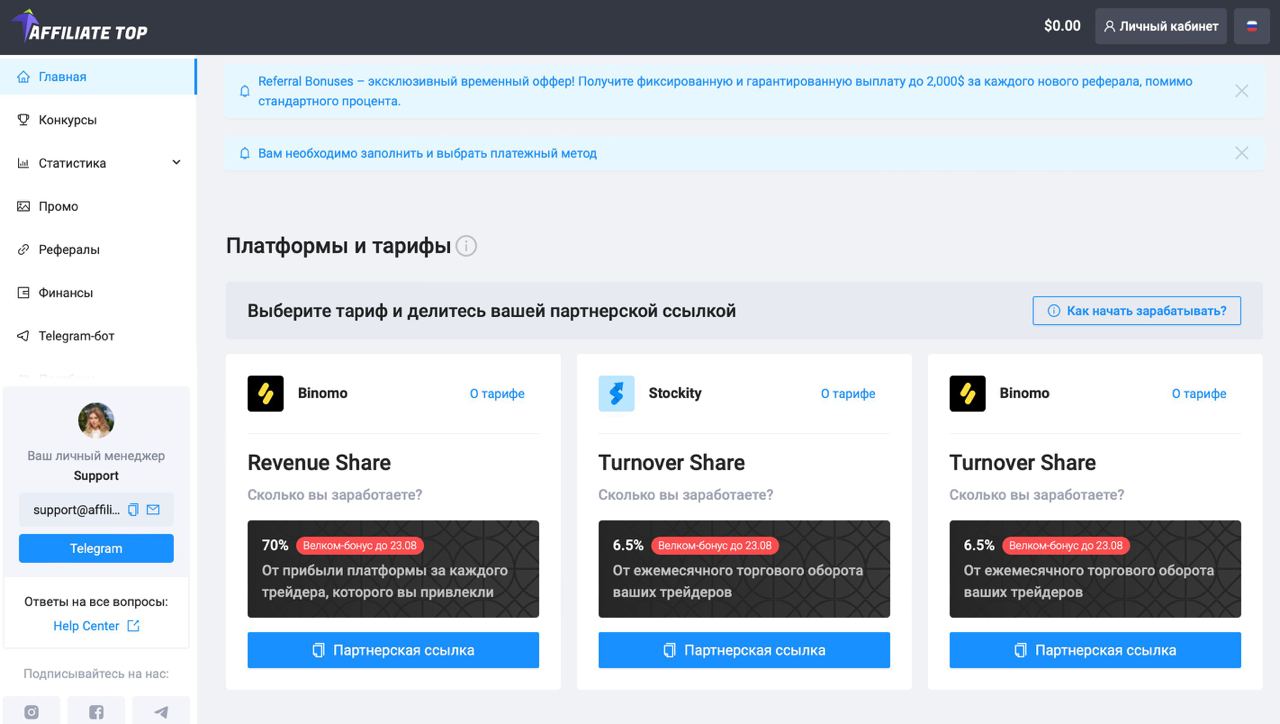Open the Финансы section

click(x=98, y=293)
